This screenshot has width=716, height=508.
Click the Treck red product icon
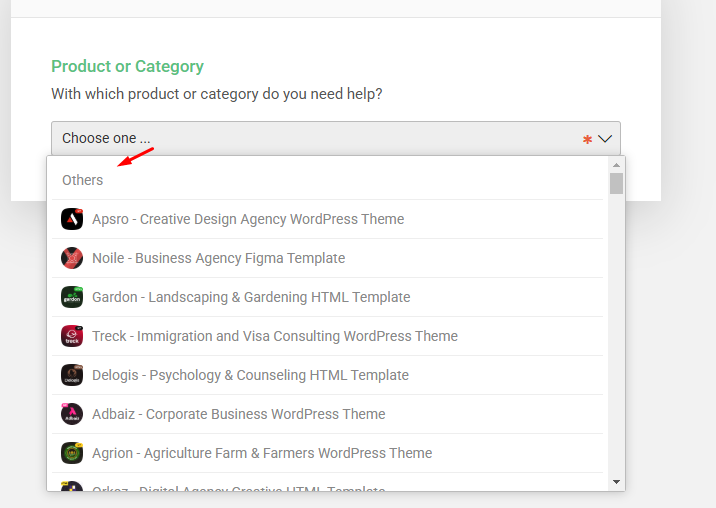(72, 336)
